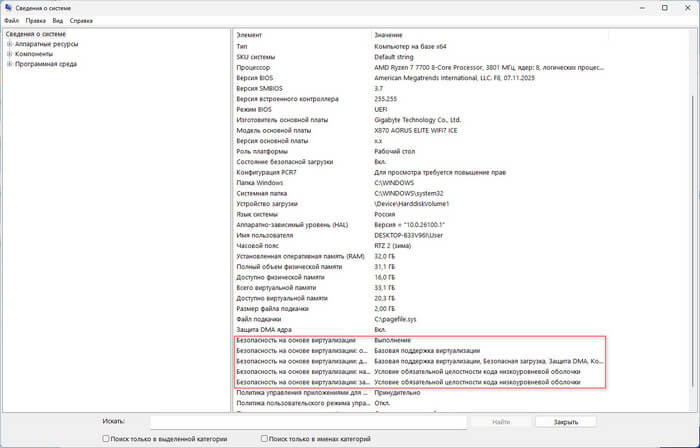Click into the Искать search field
This screenshot has height=448, width=700.
(x=310, y=422)
